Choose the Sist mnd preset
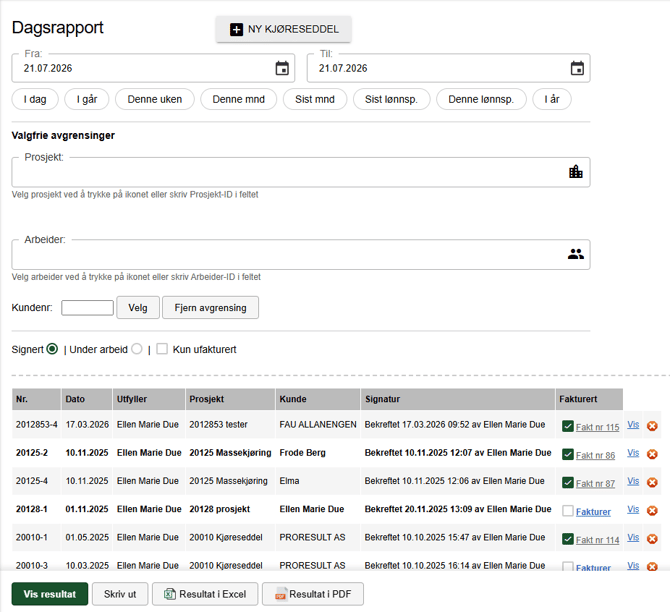The image size is (670, 612). pos(314,99)
